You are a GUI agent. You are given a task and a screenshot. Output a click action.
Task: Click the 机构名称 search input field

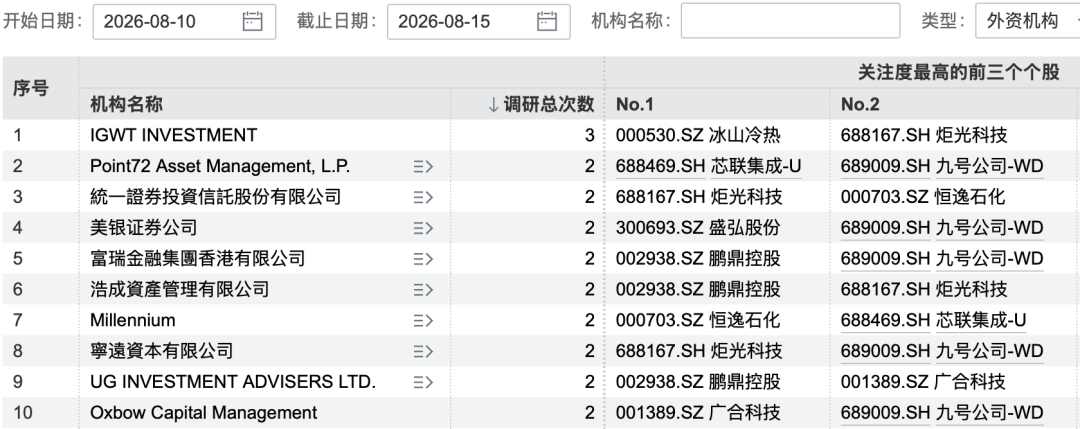coord(790,21)
